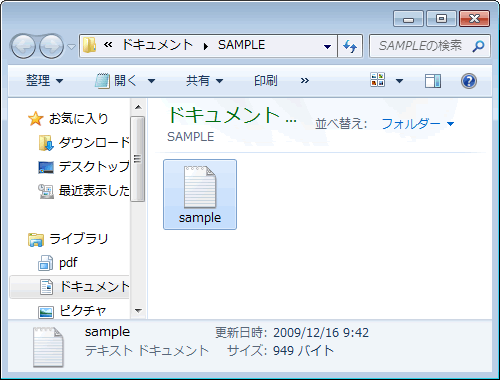Open ダウンロード in favorites
Screen dimensions: 500x380
pos(94,142)
